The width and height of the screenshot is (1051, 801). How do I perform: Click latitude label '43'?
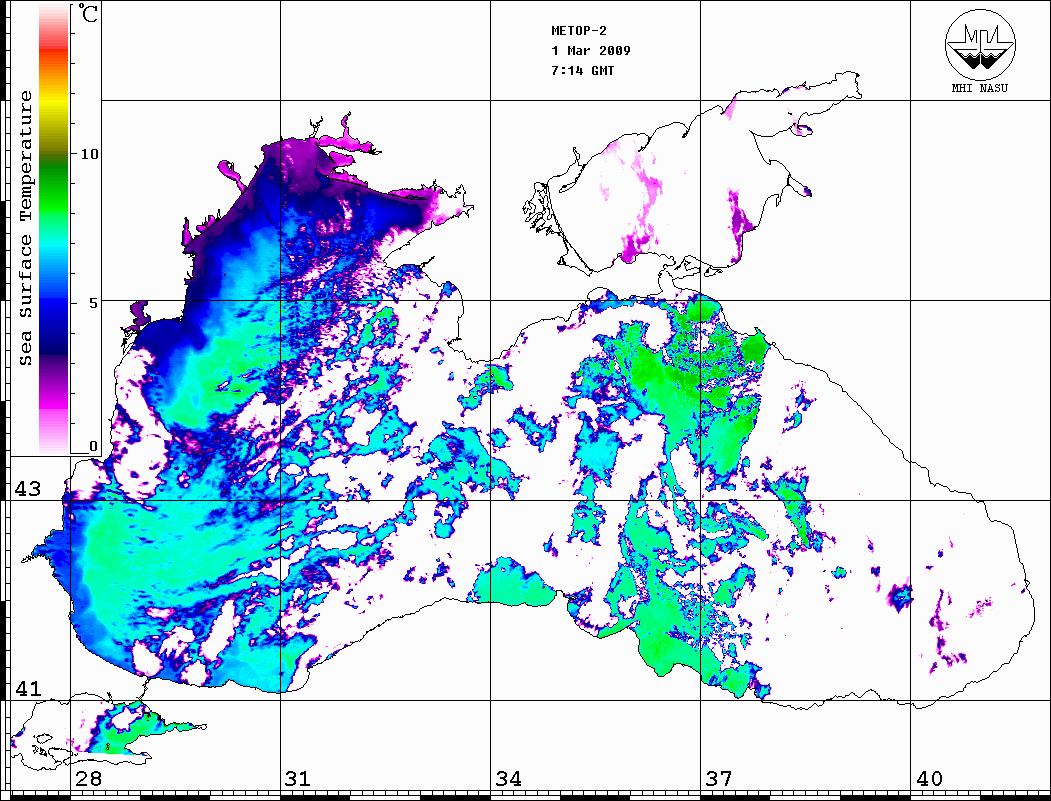(x=28, y=489)
